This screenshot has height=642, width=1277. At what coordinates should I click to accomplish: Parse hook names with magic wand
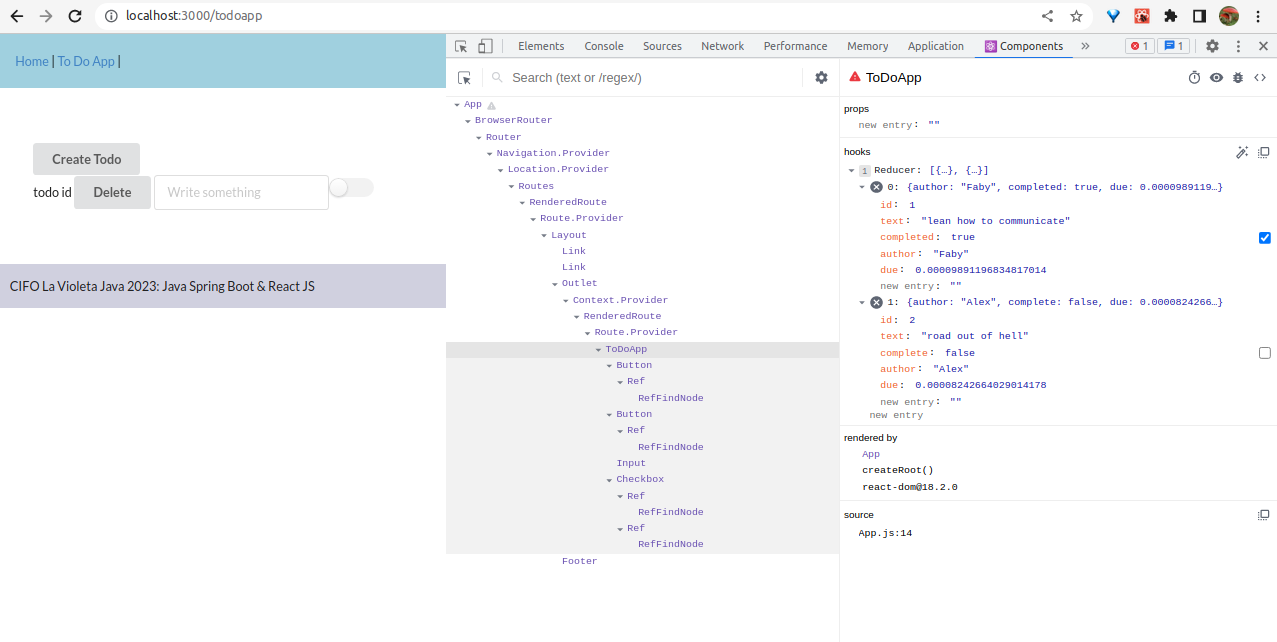(1242, 152)
